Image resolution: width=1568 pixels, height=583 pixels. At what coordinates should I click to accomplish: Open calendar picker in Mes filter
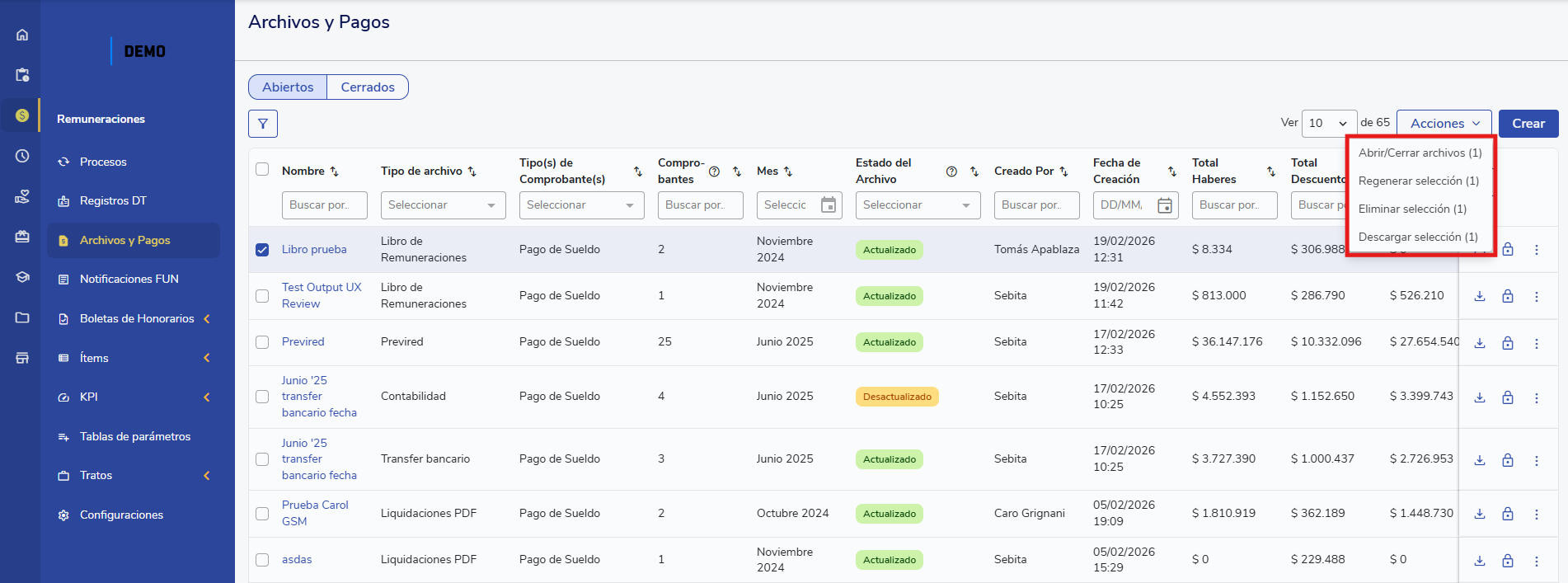click(x=829, y=205)
